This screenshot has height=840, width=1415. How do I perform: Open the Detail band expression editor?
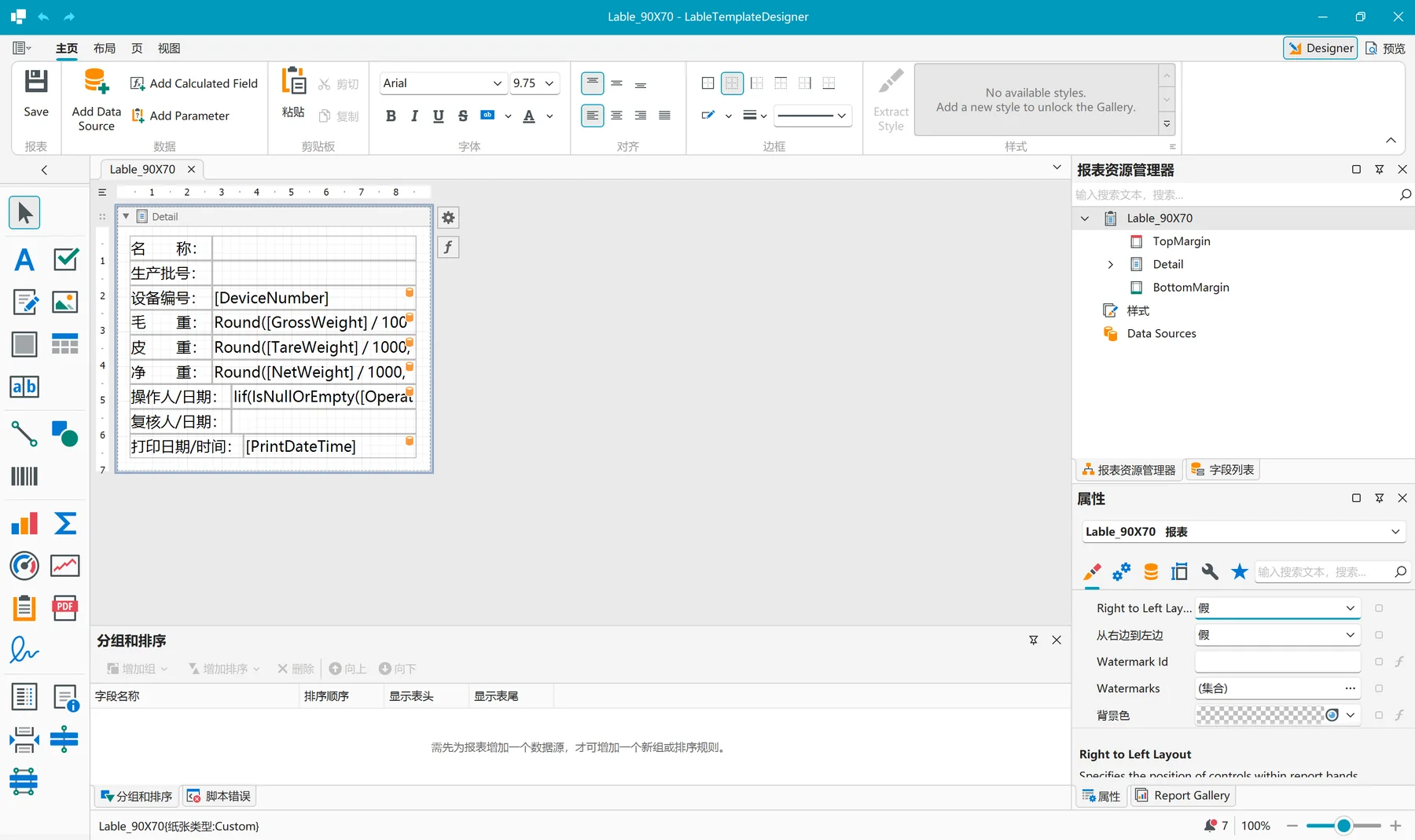click(x=448, y=248)
